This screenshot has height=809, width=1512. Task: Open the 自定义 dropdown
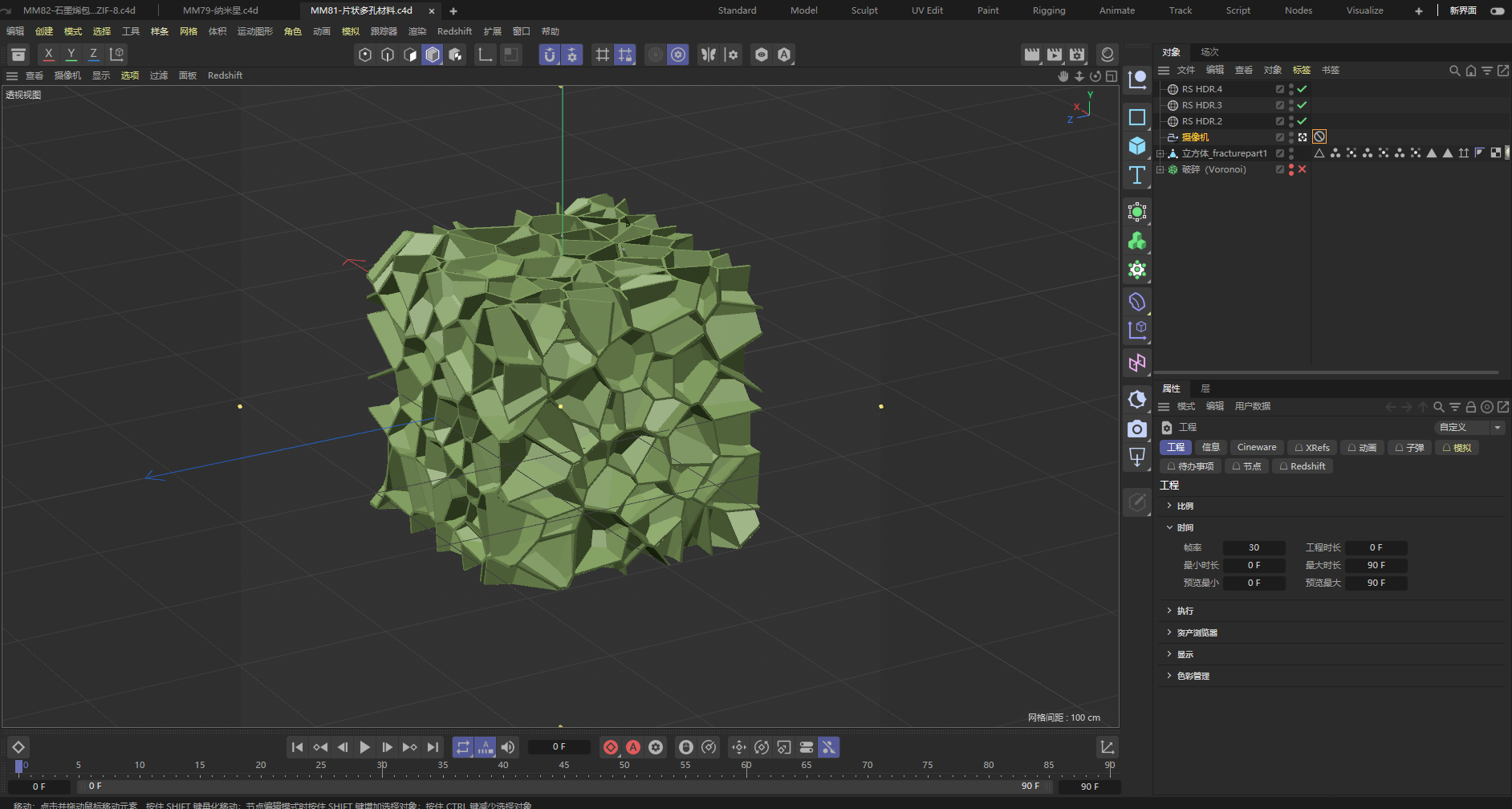(1469, 428)
